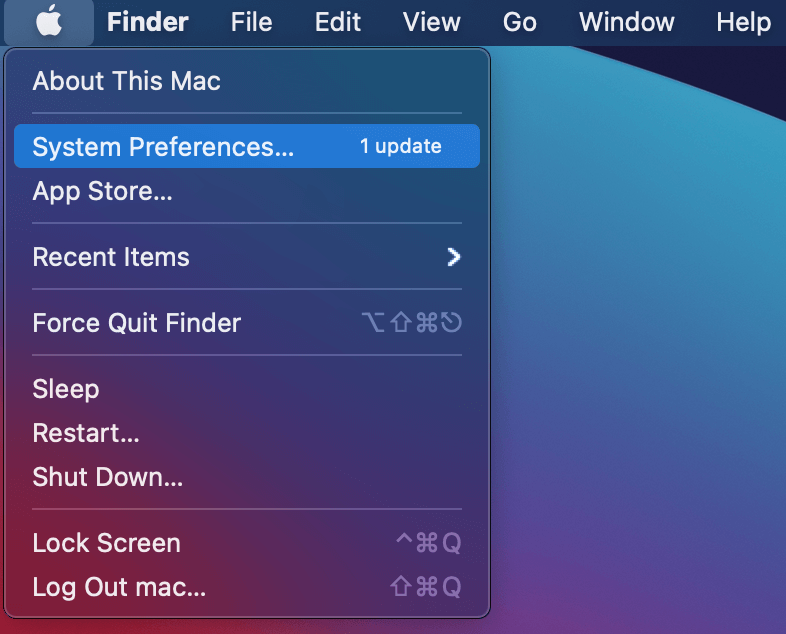Choose About This Mac
786x634 pixels.
[x=127, y=81]
